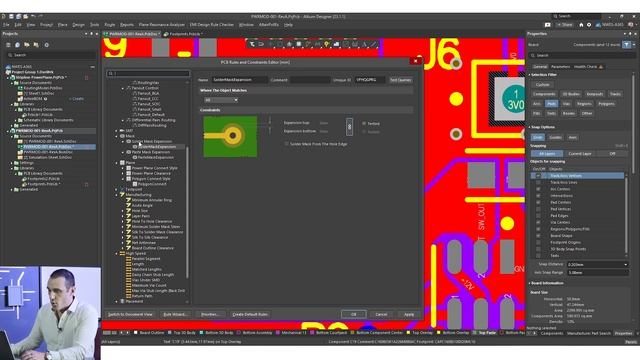Toggle Arc Centers snapping checkbox
This screenshot has height=360, width=640.
pyautogui.click(x=538, y=189)
